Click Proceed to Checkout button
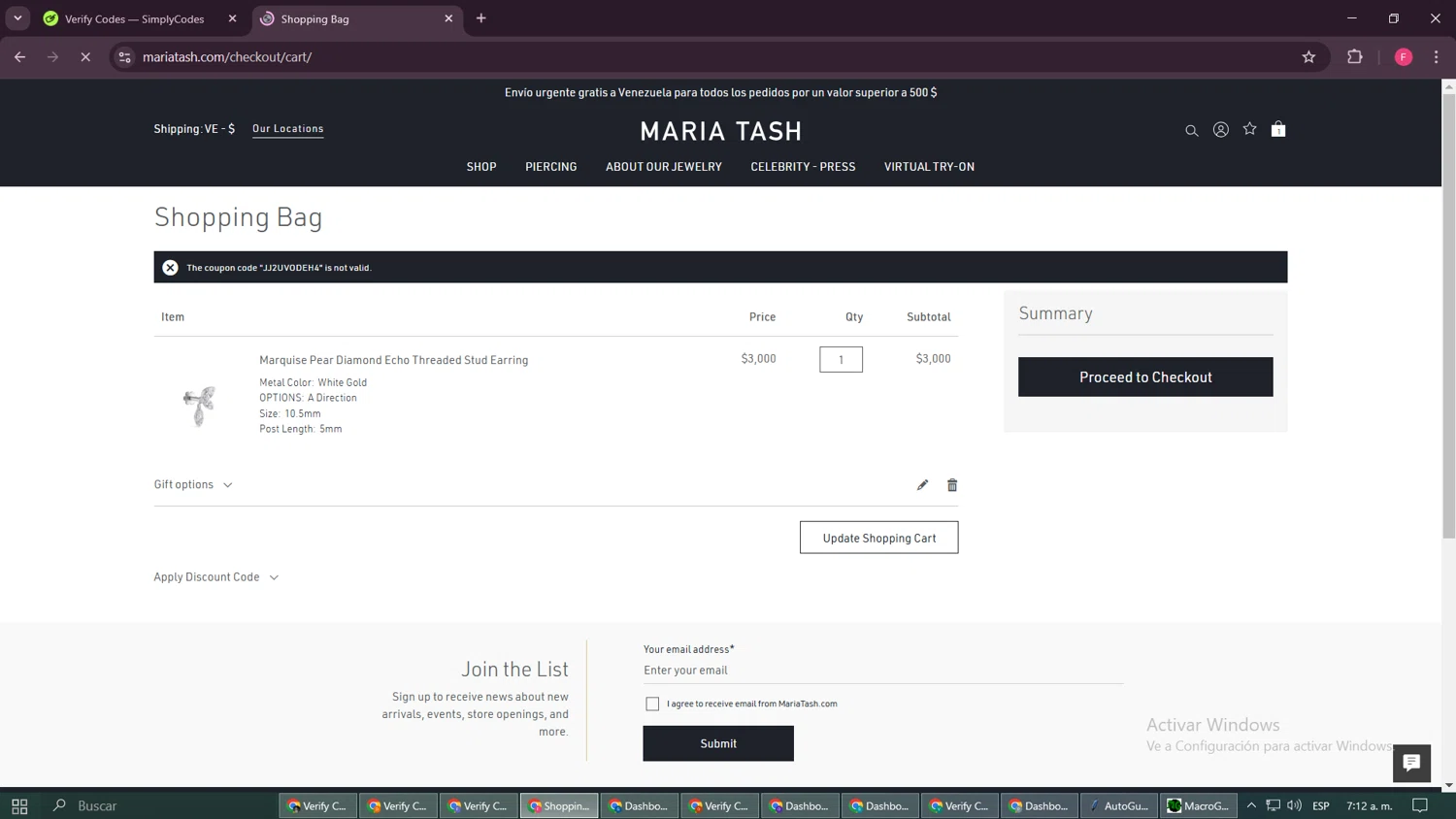The height and width of the screenshot is (819, 1456). coord(1145,377)
